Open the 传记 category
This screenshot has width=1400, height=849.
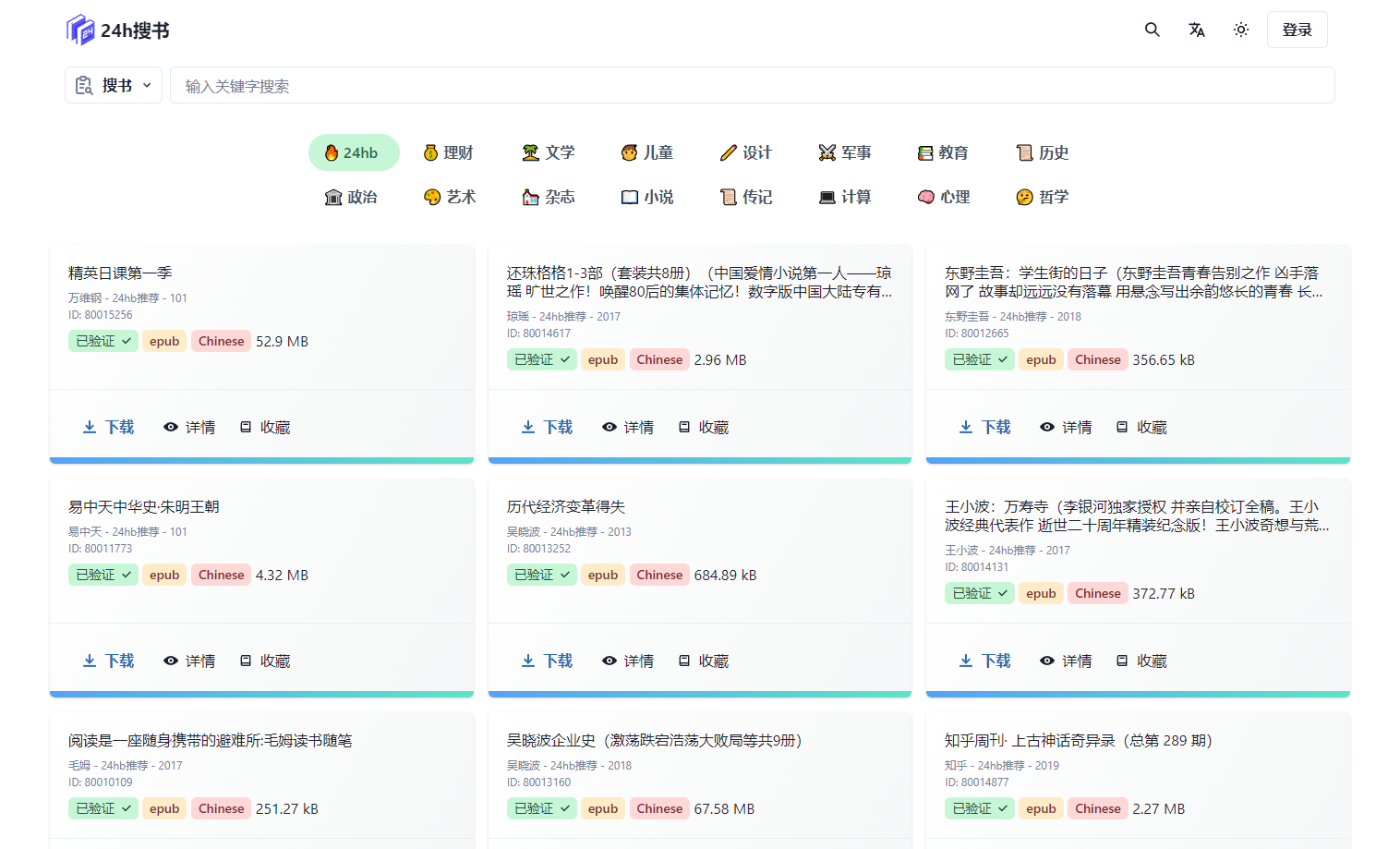(746, 197)
